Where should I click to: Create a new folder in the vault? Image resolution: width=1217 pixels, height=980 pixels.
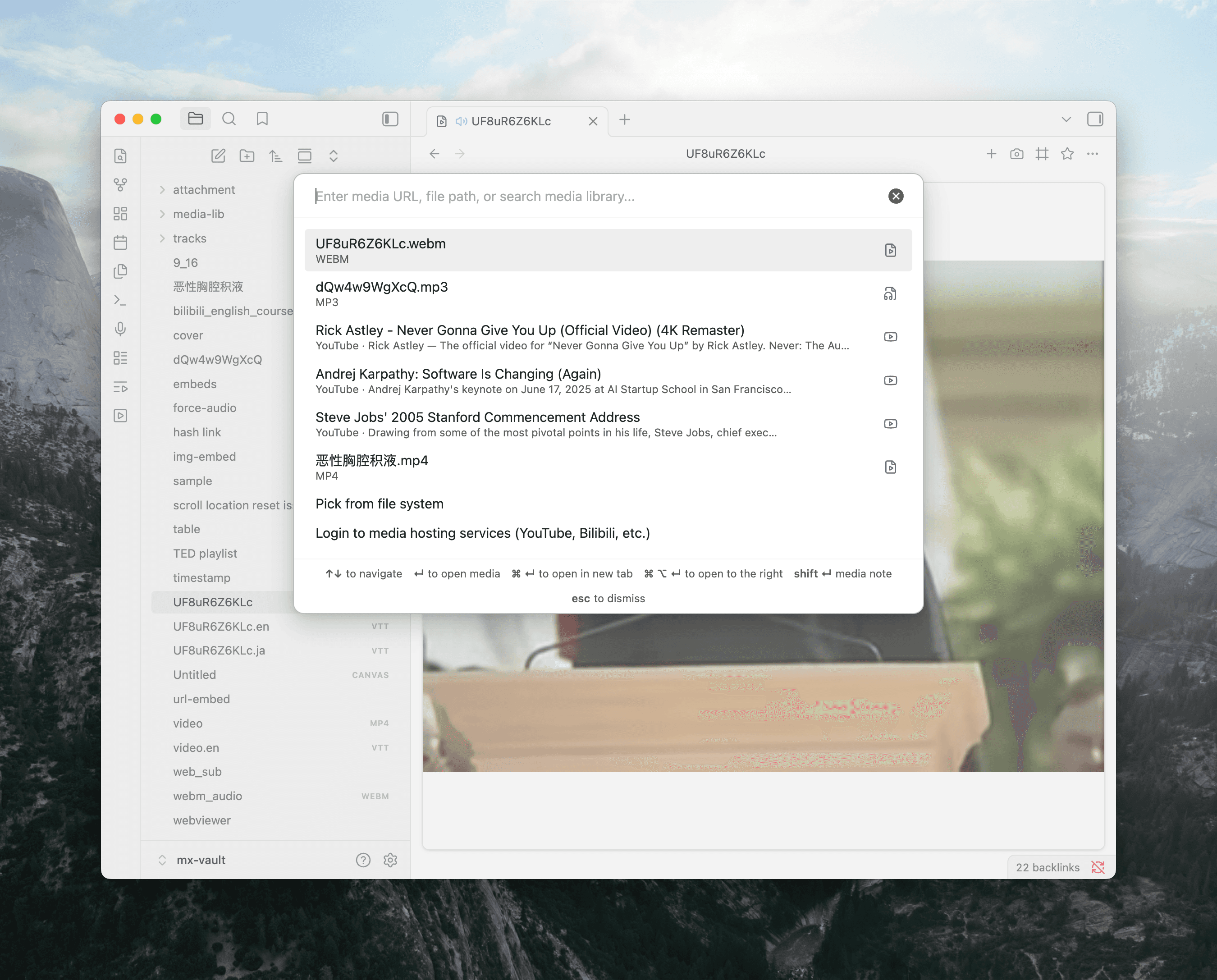(247, 156)
